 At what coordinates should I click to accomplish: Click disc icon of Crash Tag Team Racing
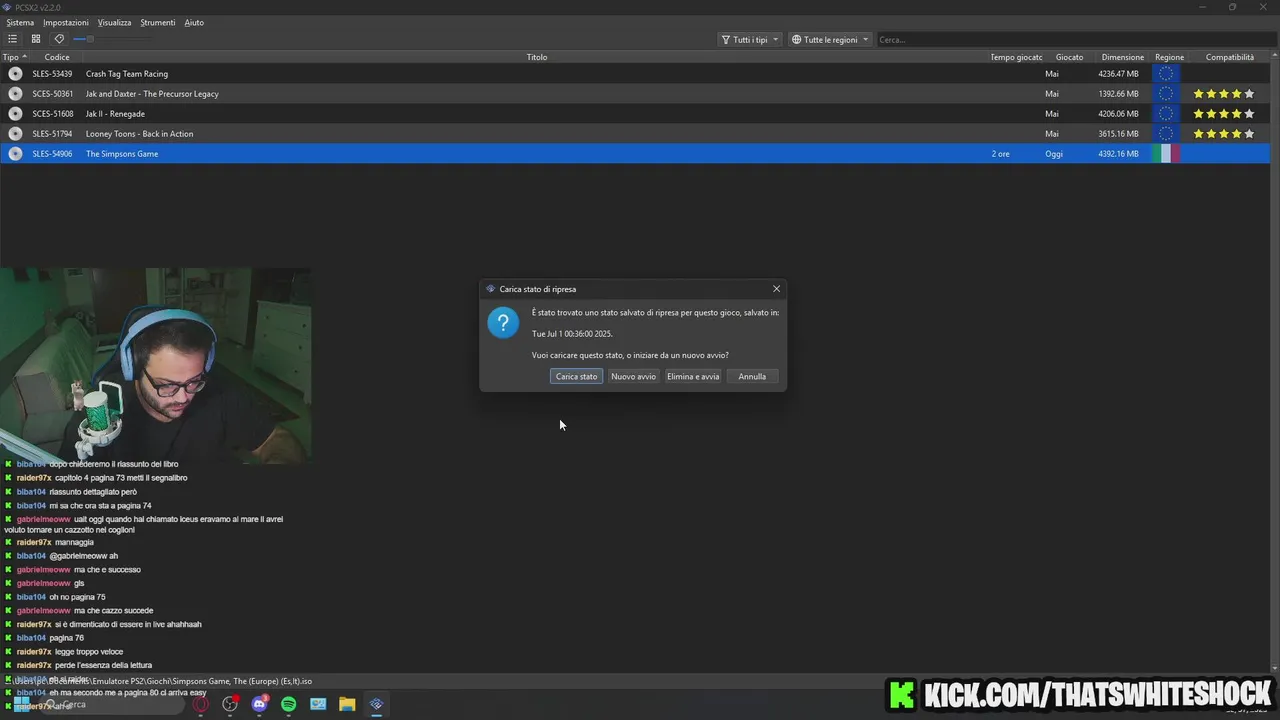click(15, 74)
